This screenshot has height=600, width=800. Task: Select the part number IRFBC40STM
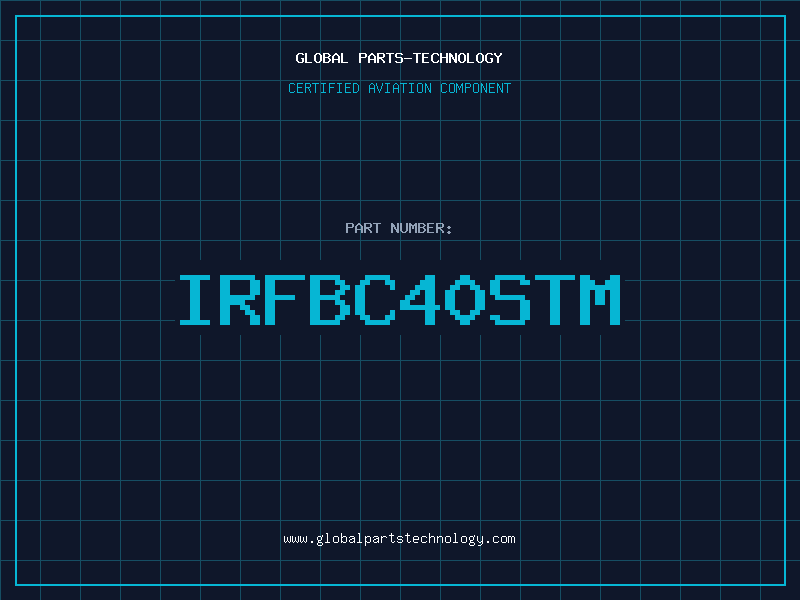[400, 299]
